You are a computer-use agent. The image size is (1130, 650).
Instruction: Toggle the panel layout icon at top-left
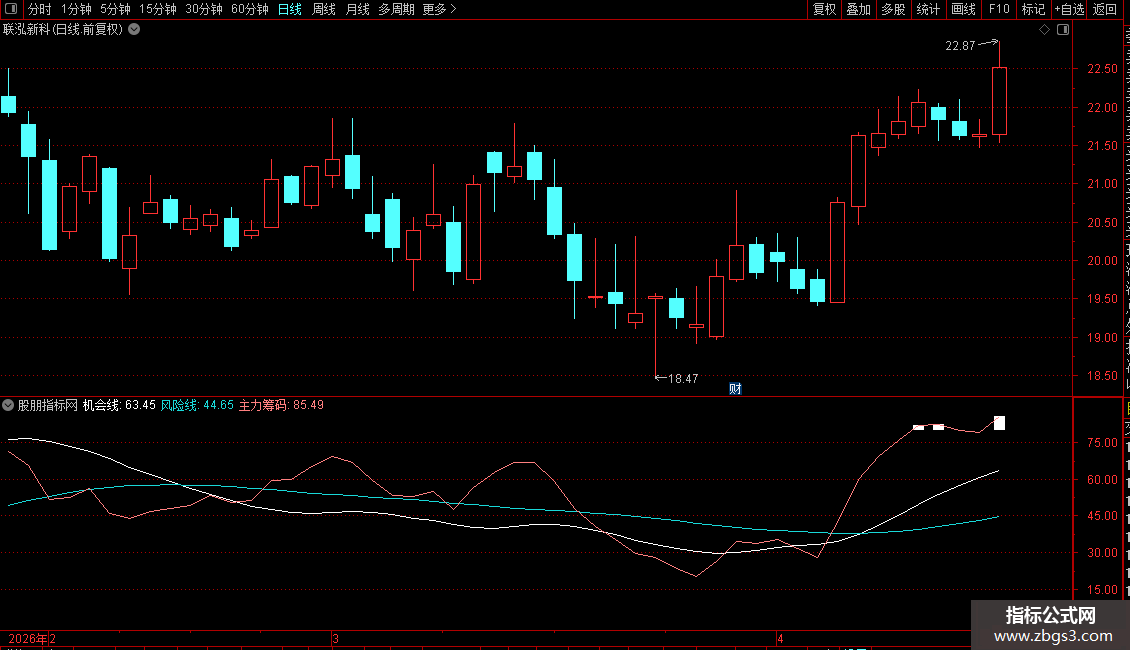[x=11, y=9]
